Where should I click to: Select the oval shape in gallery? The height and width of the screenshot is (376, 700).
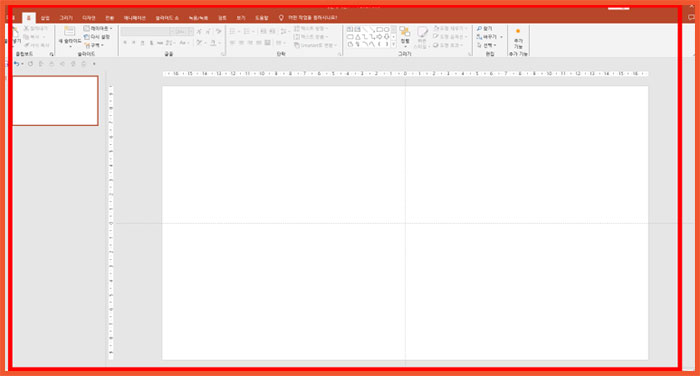coord(387,29)
